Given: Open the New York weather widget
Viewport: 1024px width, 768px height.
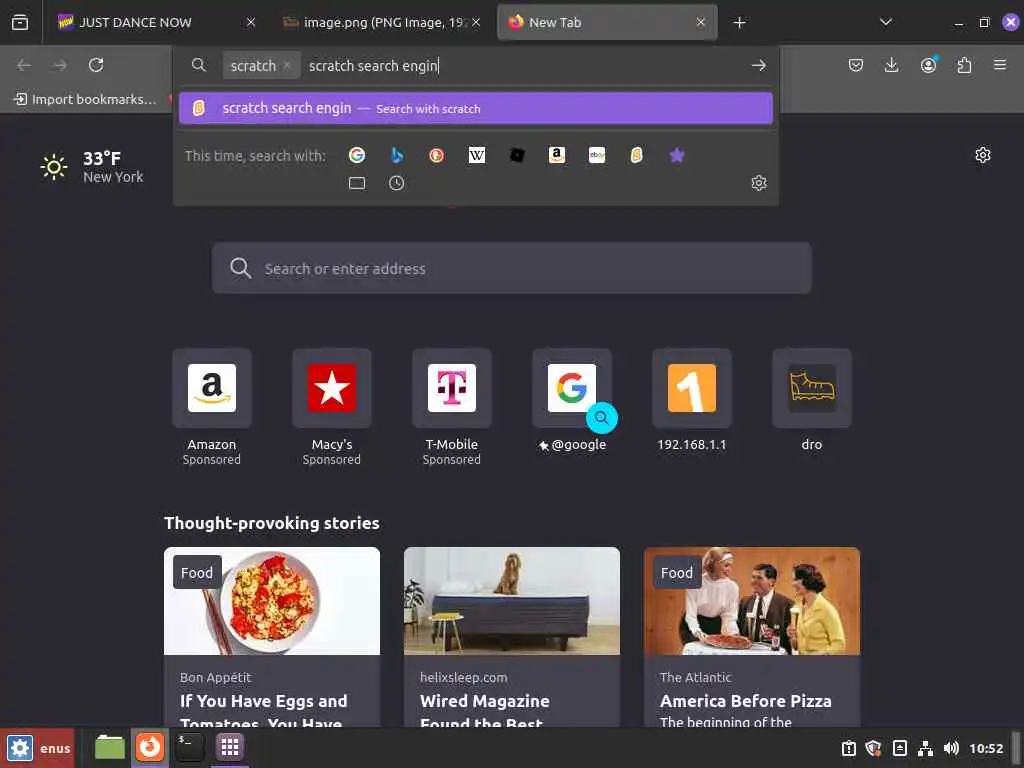Looking at the screenshot, I should pos(91,167).
